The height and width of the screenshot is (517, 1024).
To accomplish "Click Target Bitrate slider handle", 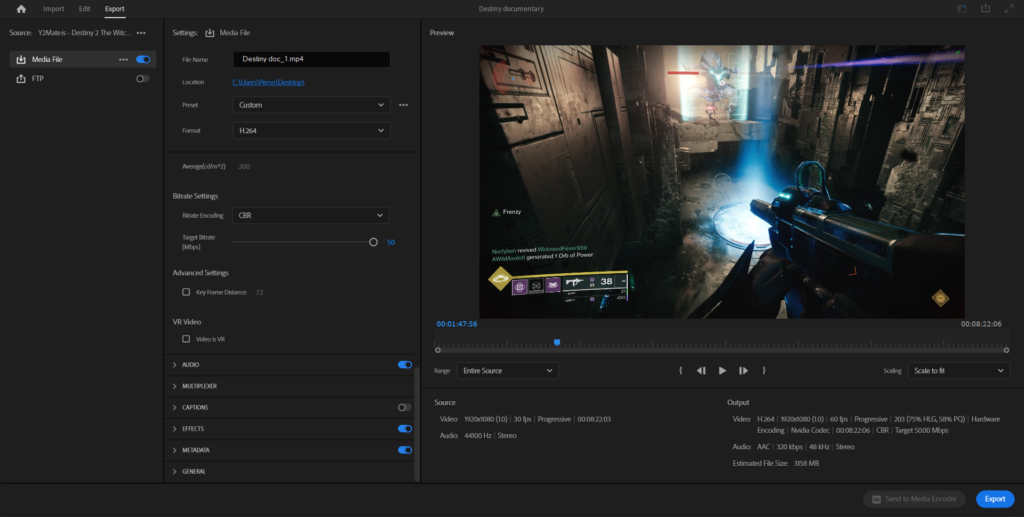I will tap(373, 242).
